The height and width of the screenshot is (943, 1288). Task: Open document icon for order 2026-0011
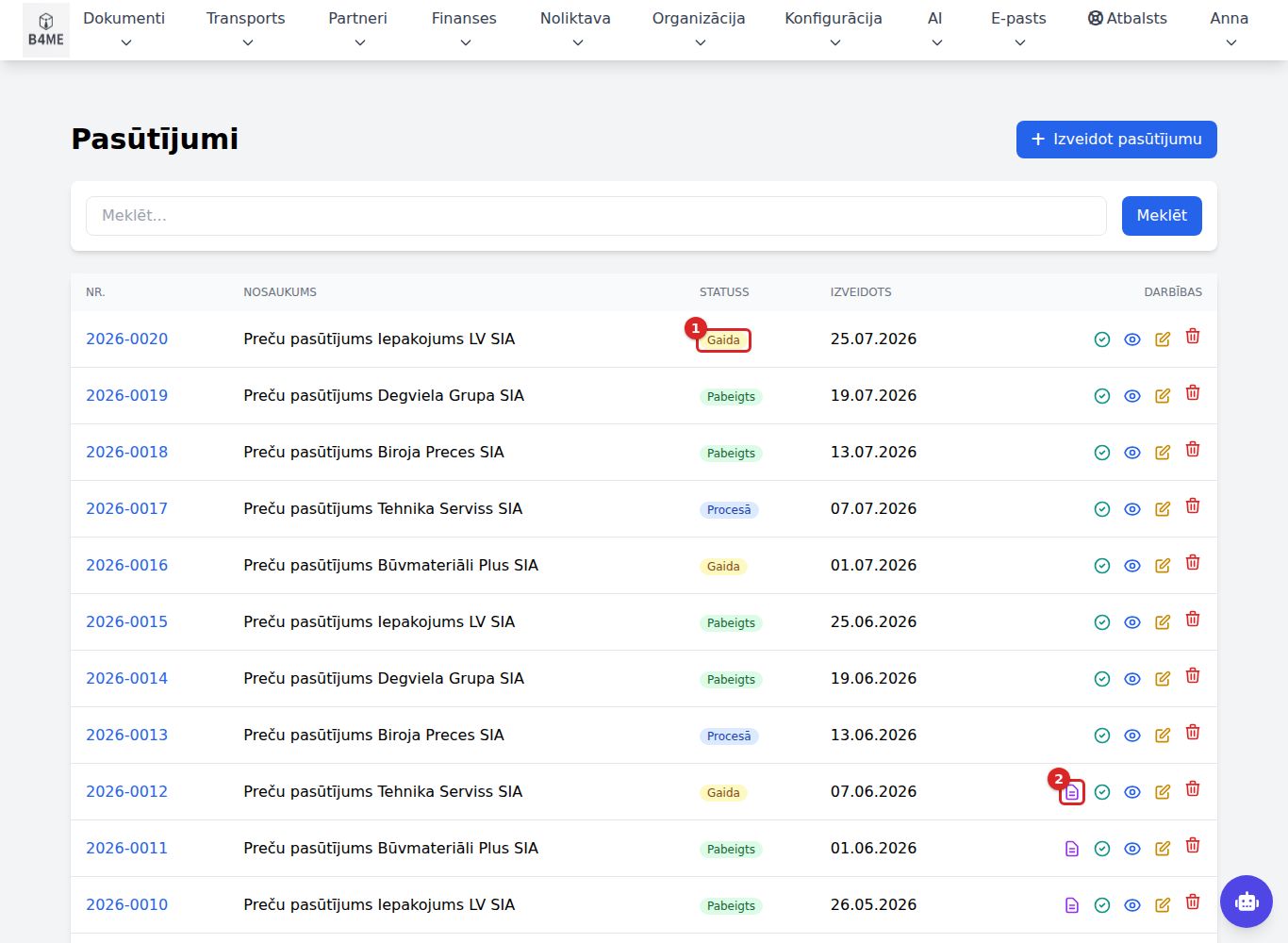point(1072,849)
